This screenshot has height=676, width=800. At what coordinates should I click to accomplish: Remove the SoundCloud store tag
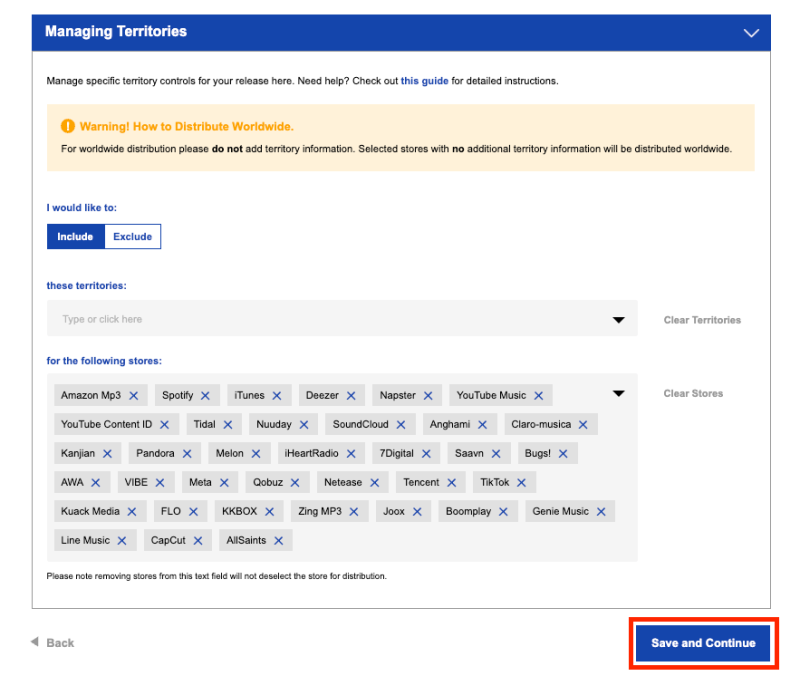click(401, 424)
